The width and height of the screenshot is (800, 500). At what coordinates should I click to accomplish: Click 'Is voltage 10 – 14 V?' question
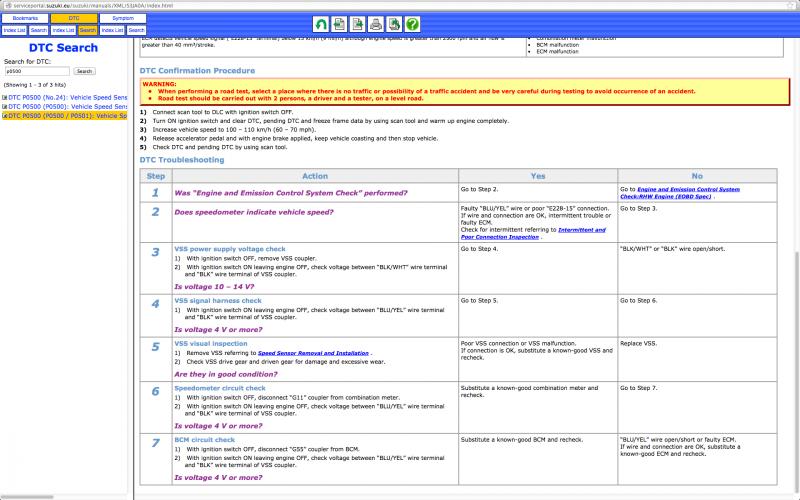pos(214,287)
